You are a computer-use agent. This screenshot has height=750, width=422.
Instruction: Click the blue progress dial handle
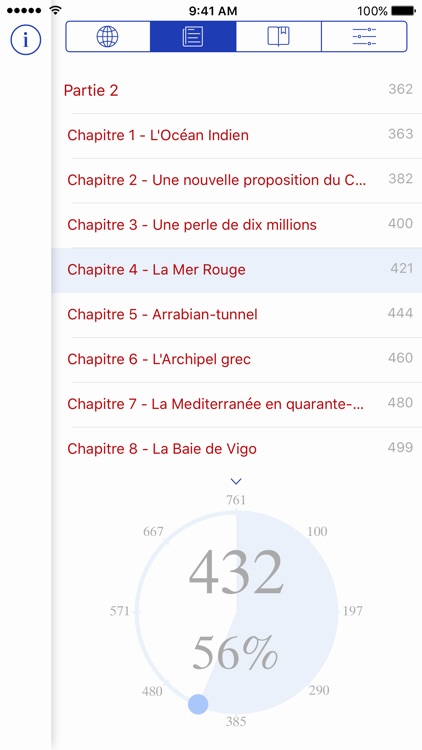(x=198, y=705)
